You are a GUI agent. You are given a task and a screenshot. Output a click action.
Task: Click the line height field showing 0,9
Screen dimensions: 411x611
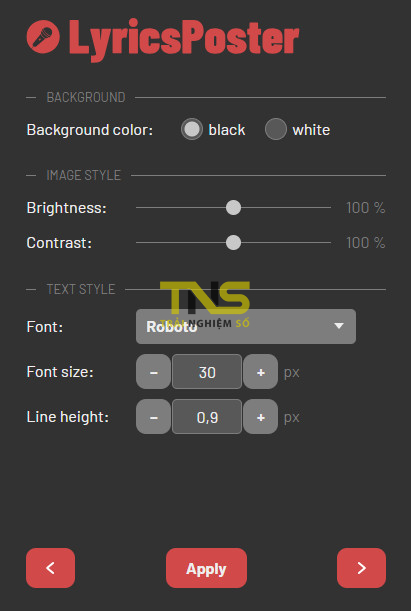point(207,417)
